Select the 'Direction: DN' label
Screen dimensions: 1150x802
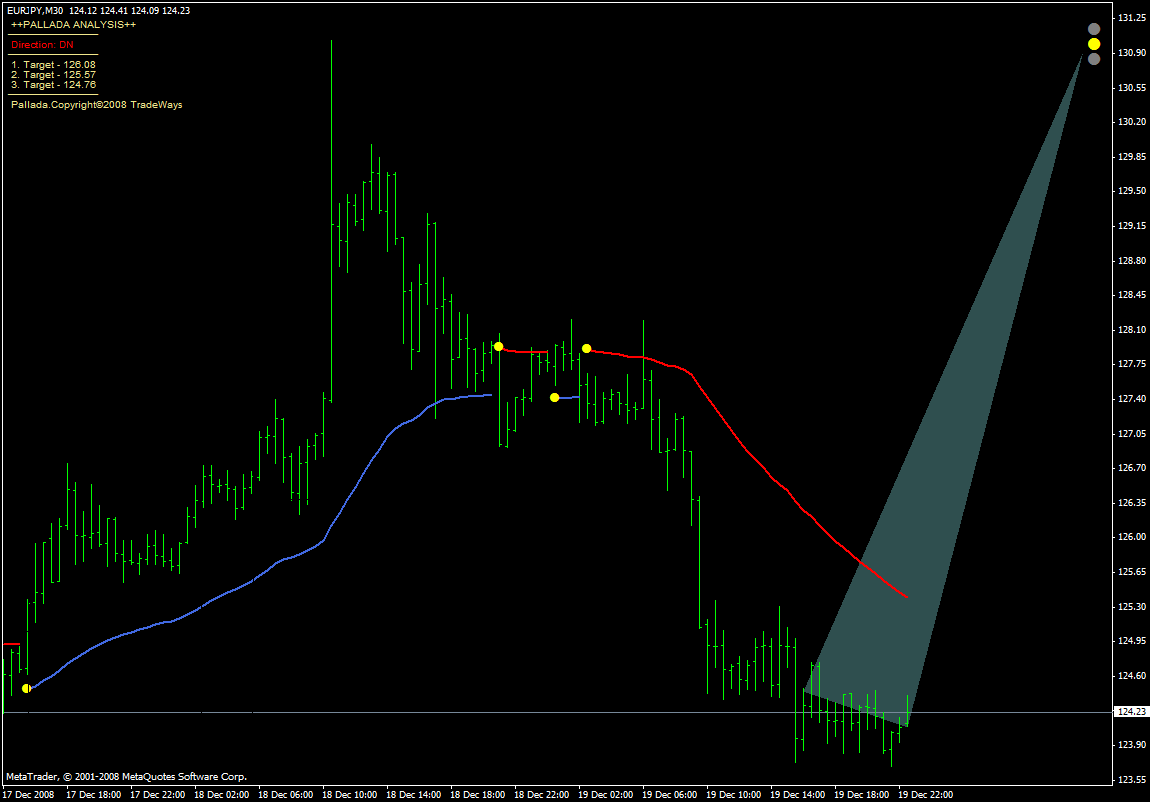pos(43,45)
